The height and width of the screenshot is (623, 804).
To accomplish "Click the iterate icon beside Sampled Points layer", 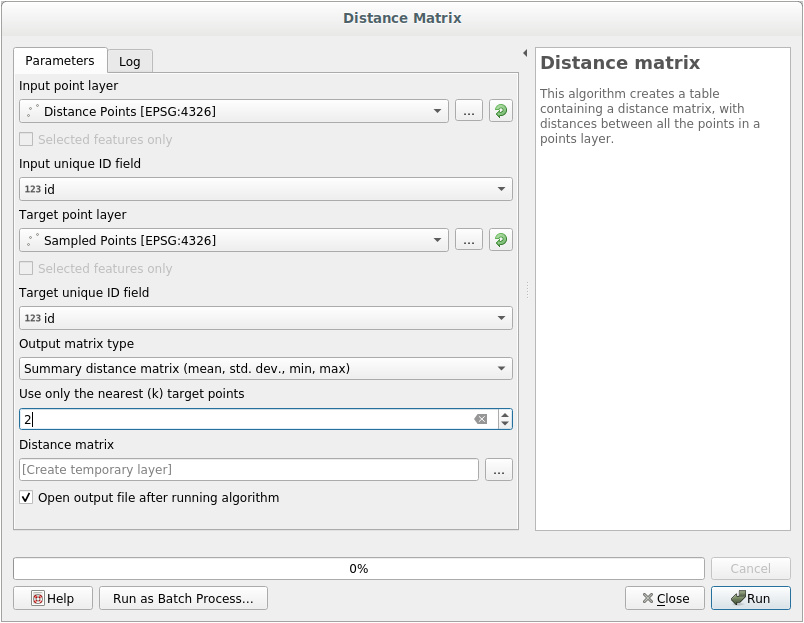I will tap(500, 240).
